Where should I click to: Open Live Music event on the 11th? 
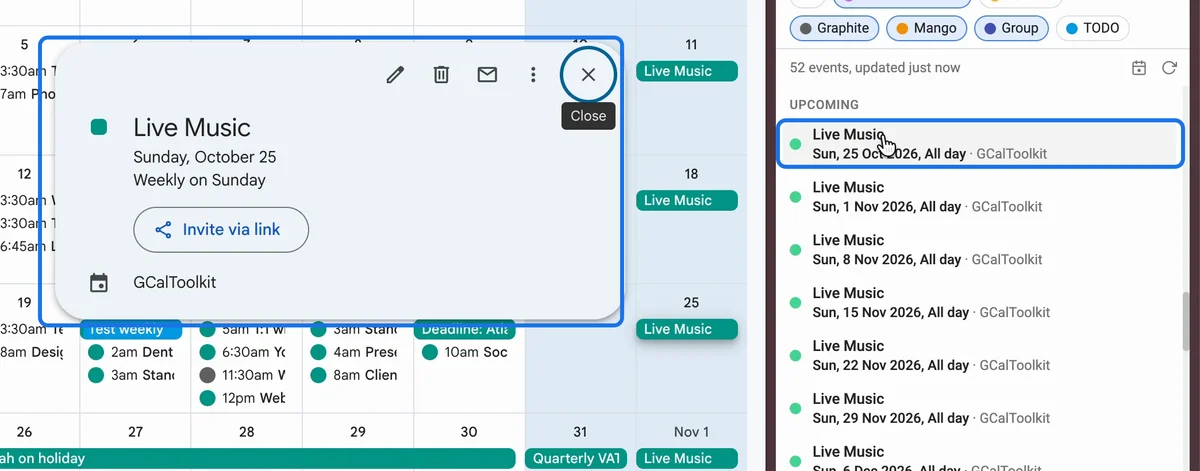687,71
